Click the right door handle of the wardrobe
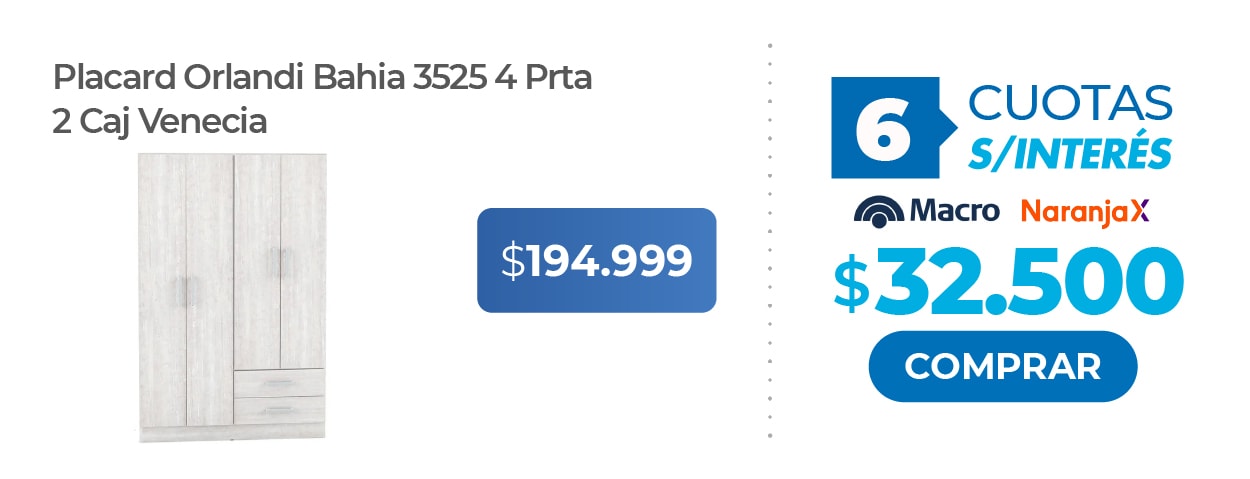Viewport: 1250px width, 479px height. point(276,262)
